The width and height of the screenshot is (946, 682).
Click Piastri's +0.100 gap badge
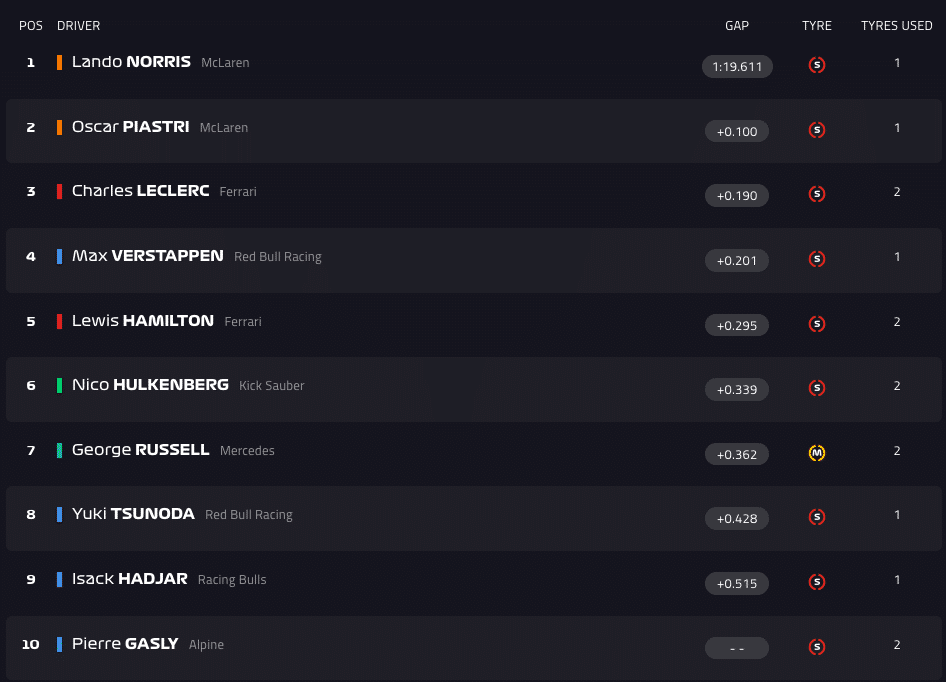[x=737, y=131]
